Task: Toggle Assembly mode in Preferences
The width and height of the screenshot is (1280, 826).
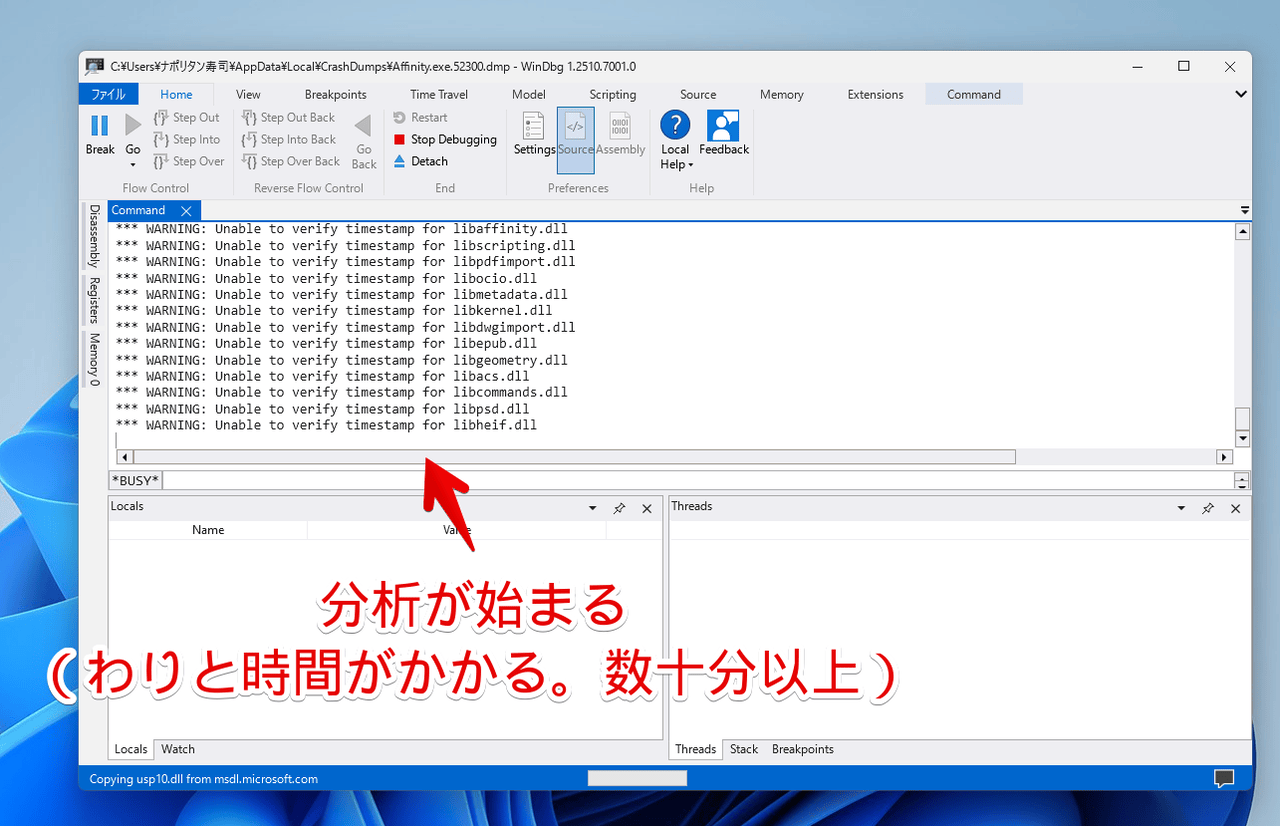Action: pyautogui.click(x=620, y=127)
